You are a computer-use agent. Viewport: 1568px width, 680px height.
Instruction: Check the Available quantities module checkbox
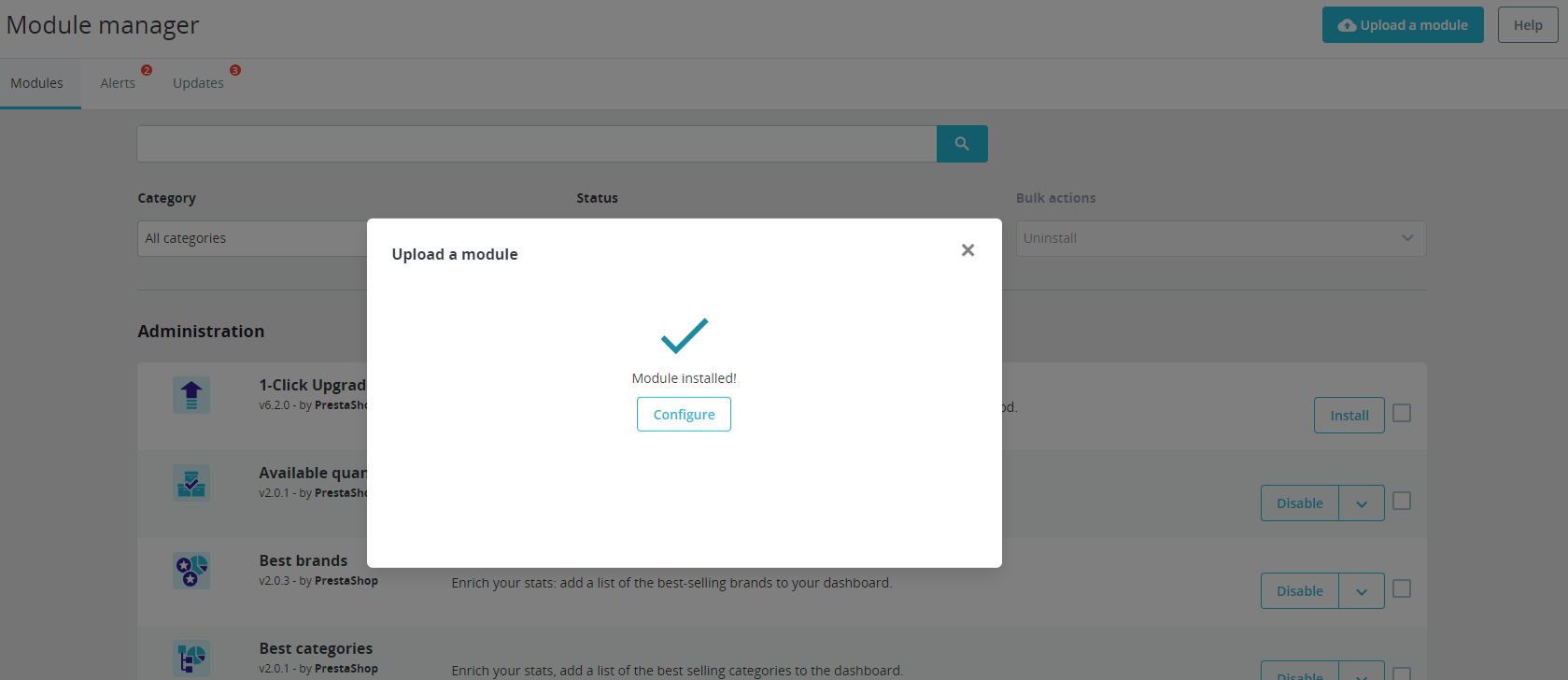point(1402,501)
